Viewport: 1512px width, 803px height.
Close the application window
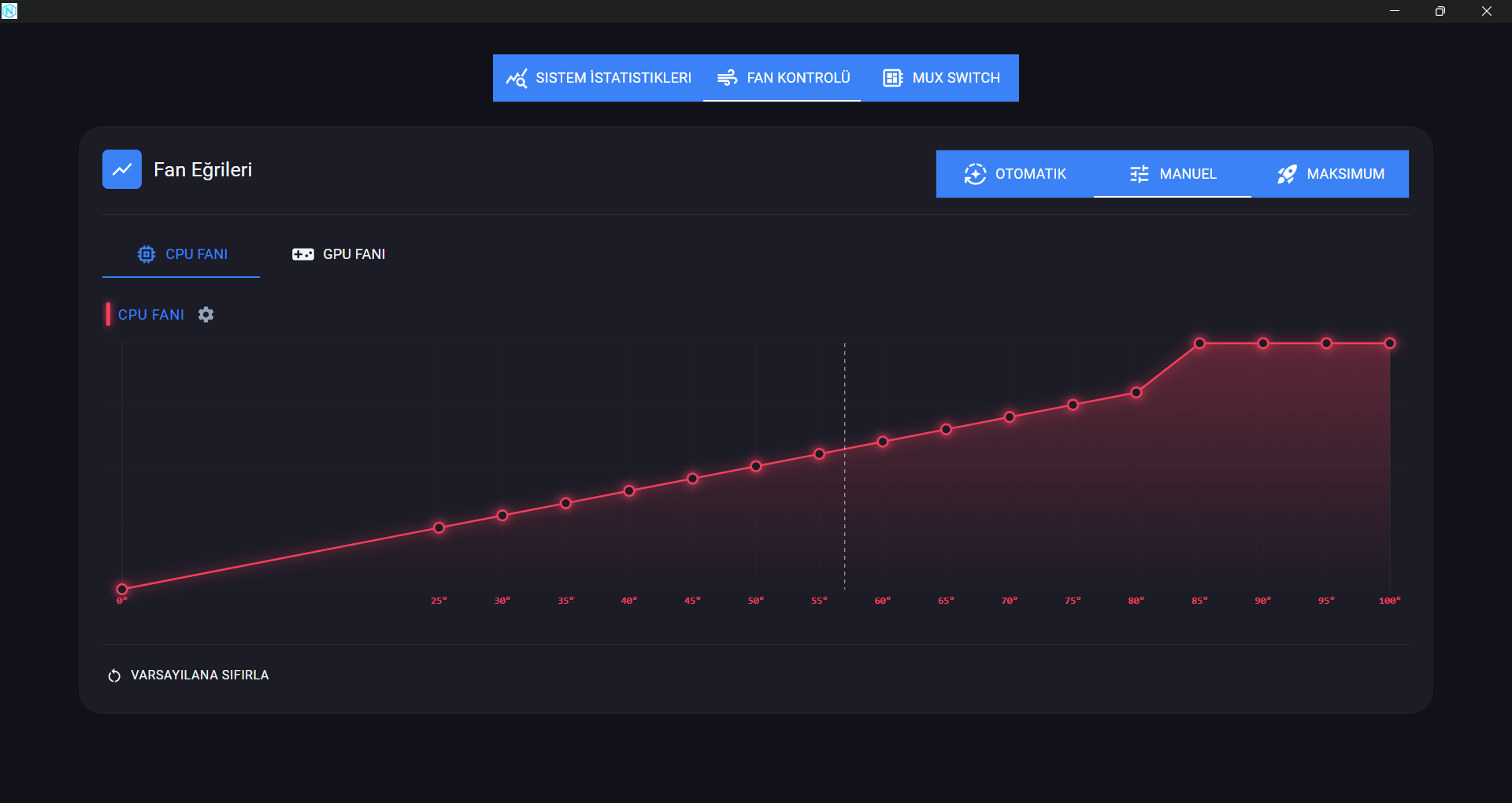coord(1487,11)
